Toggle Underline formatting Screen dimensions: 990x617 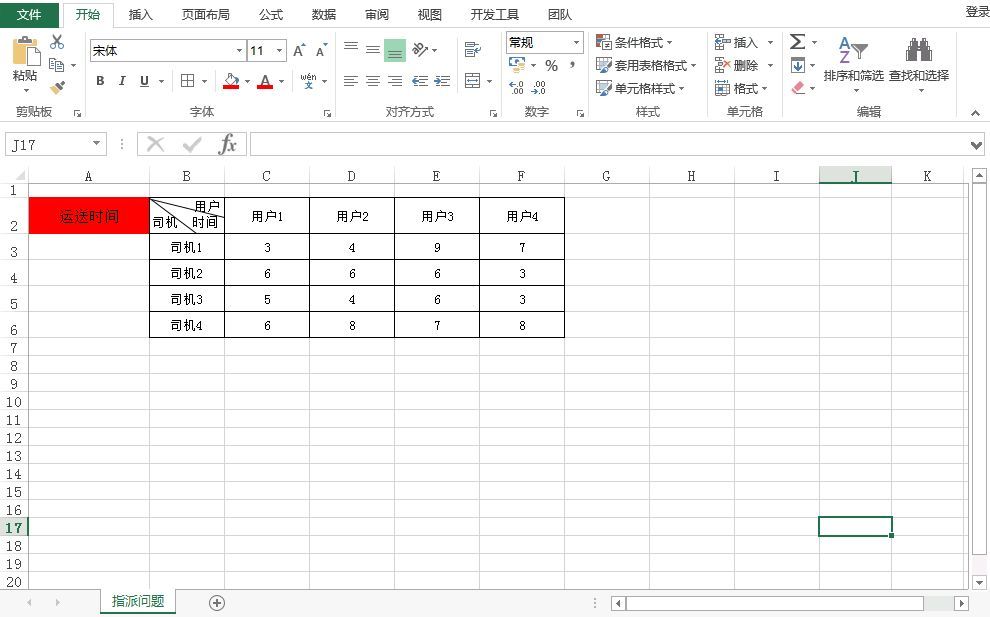(x=145, y=81)
